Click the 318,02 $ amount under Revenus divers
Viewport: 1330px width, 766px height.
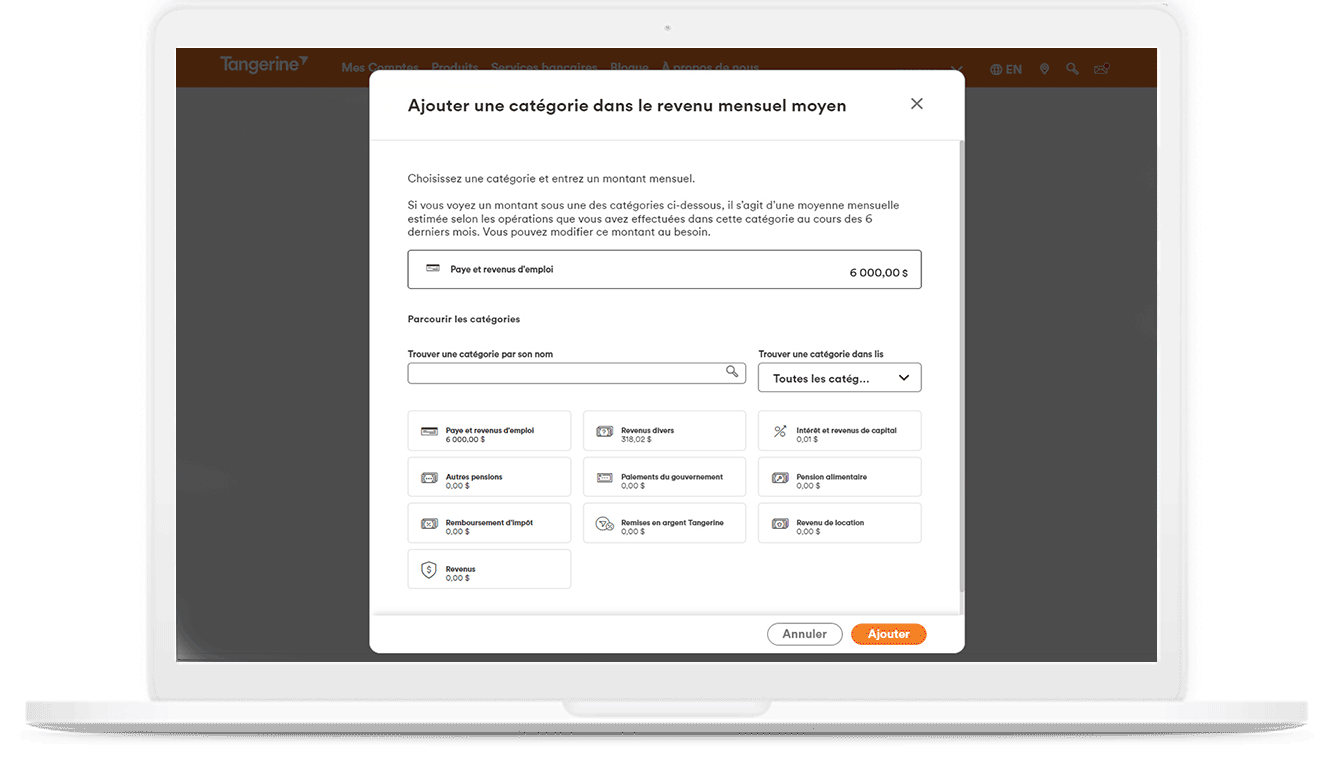click(635, 439)
